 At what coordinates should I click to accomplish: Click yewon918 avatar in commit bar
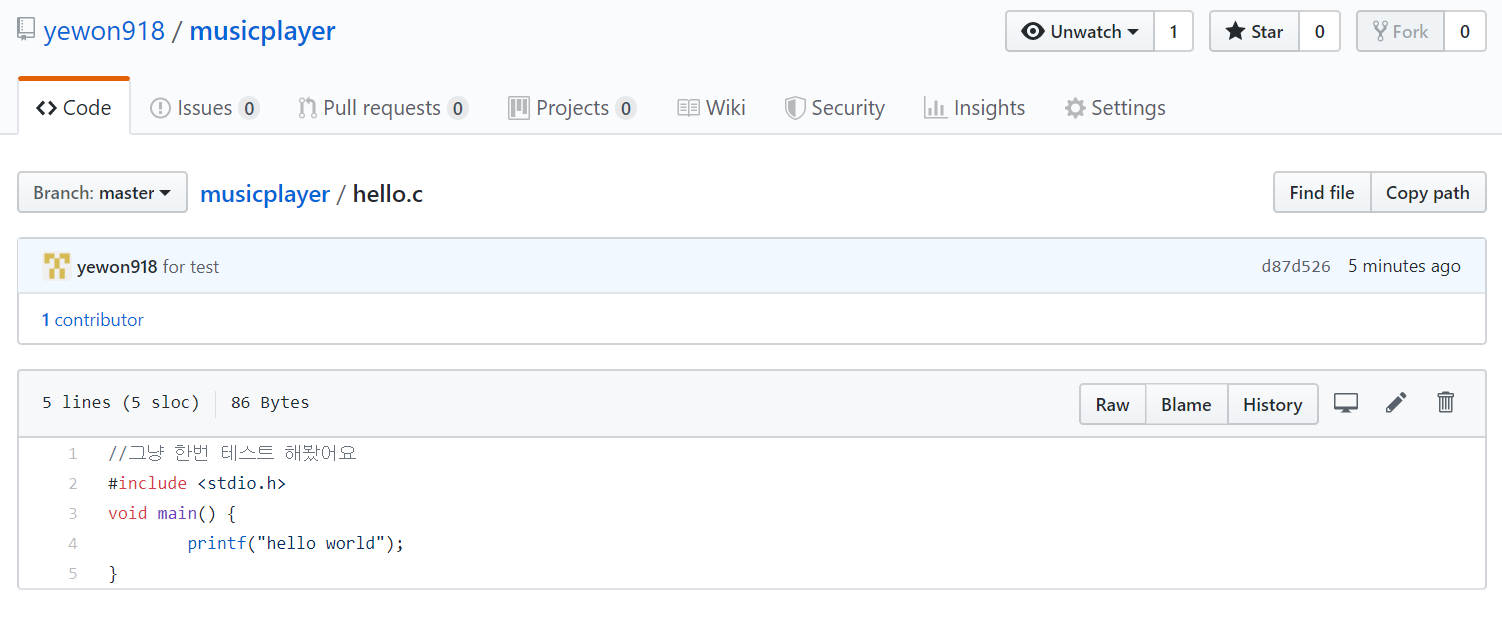tap(56, 266)
